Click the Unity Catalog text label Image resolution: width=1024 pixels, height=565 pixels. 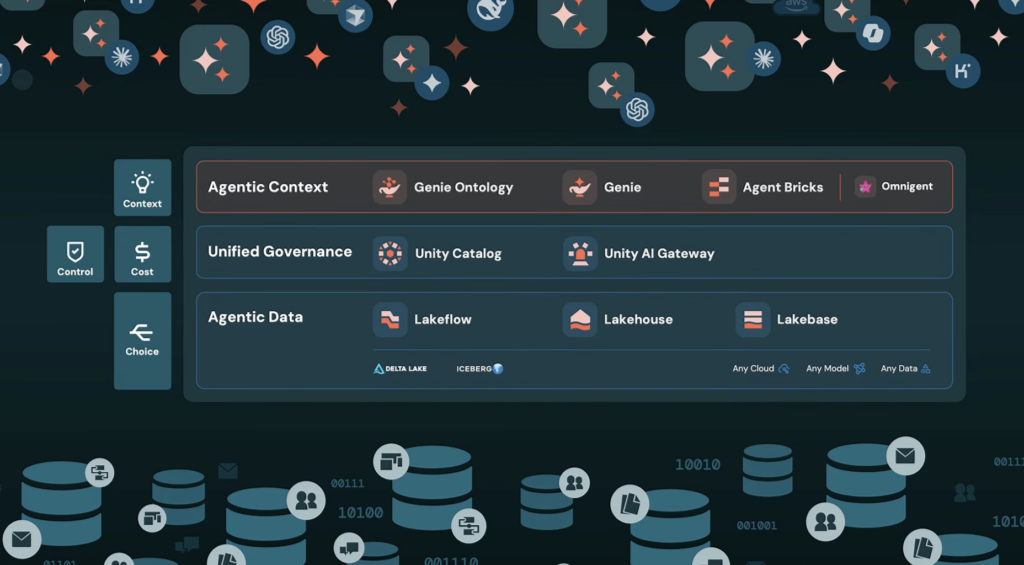458,254
